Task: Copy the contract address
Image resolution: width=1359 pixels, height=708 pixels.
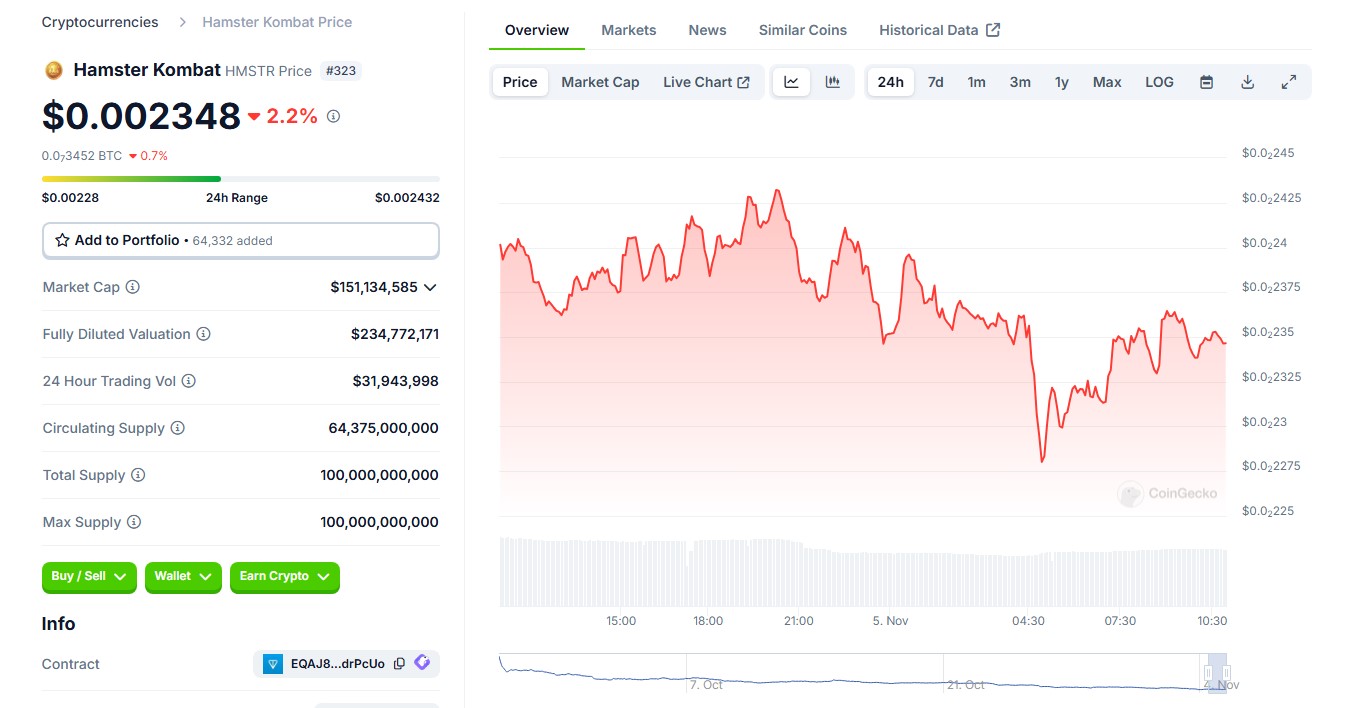Action: coord(400,664)
